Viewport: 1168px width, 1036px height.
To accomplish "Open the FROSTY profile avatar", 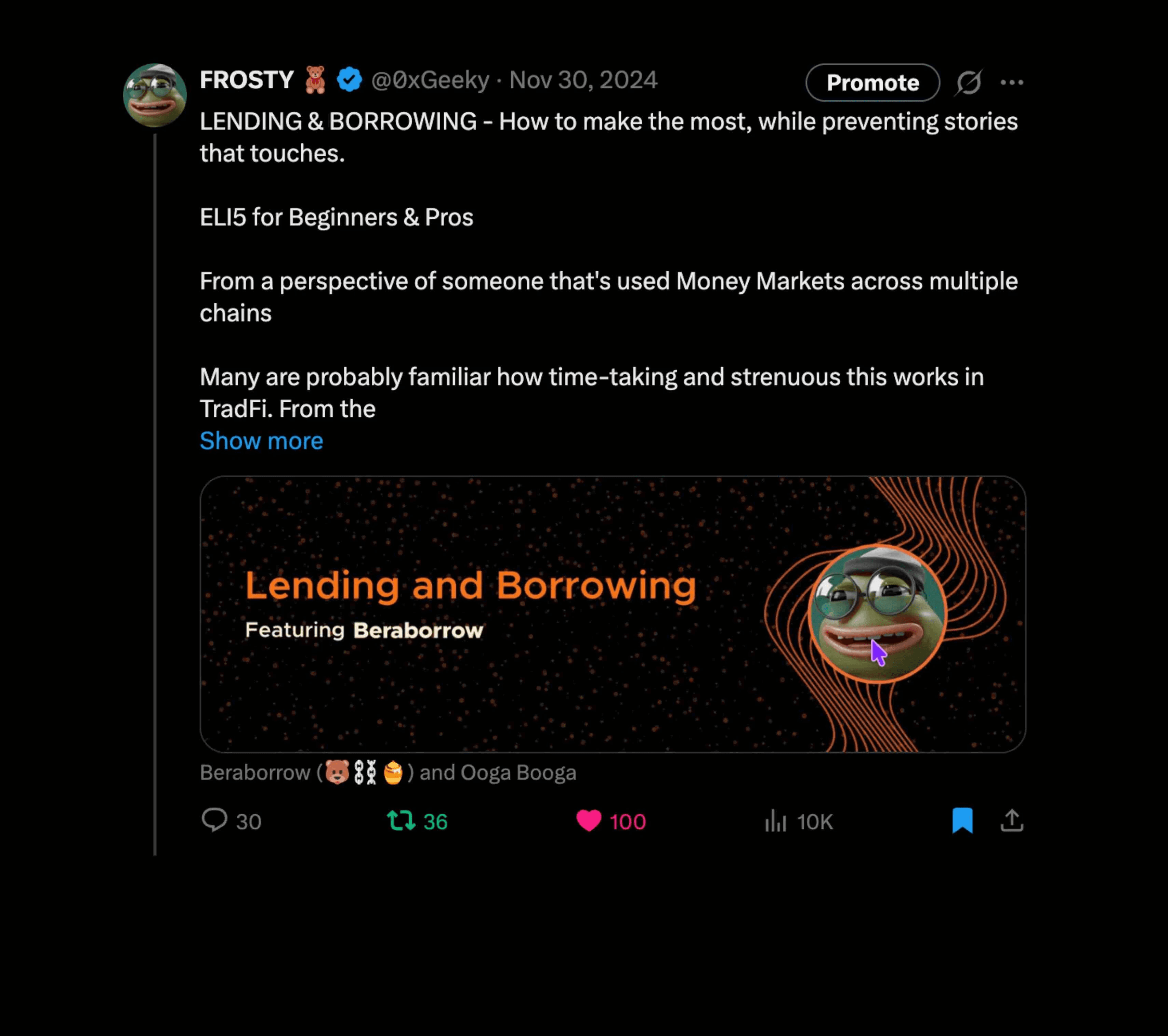I will tap(155, 95).
